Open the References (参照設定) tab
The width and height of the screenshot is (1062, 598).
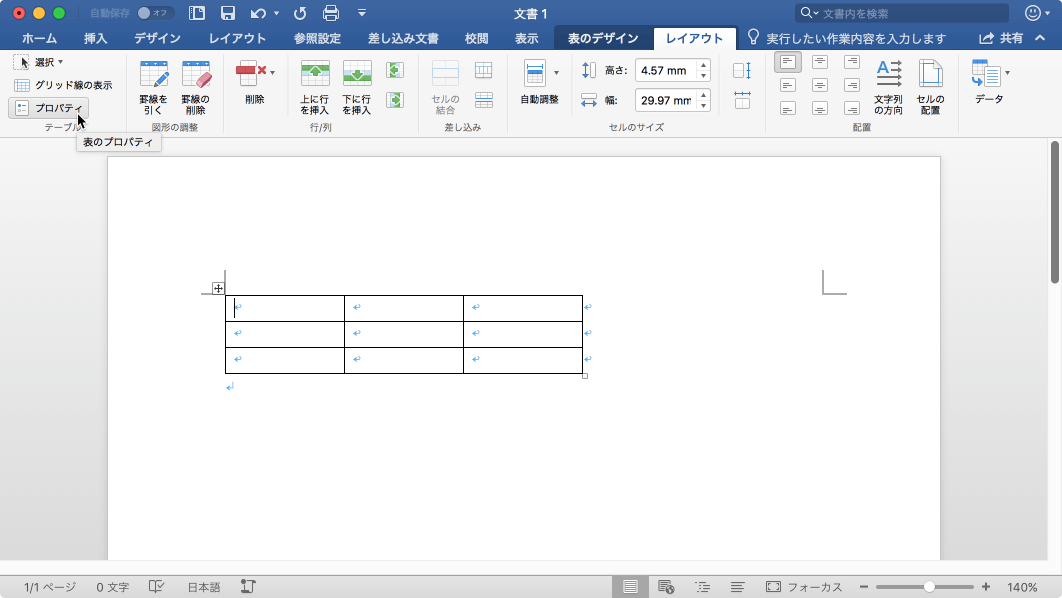317,39
